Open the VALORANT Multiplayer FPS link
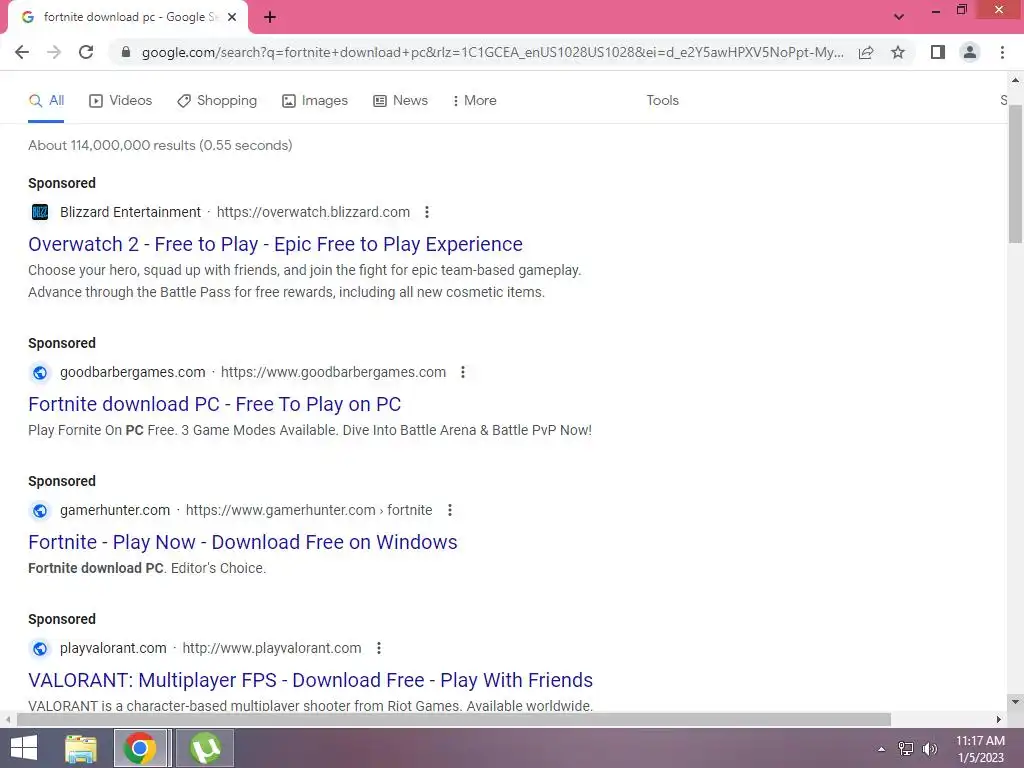The image size is (1024, 768). pyautogui.click(x=310, y=680)
